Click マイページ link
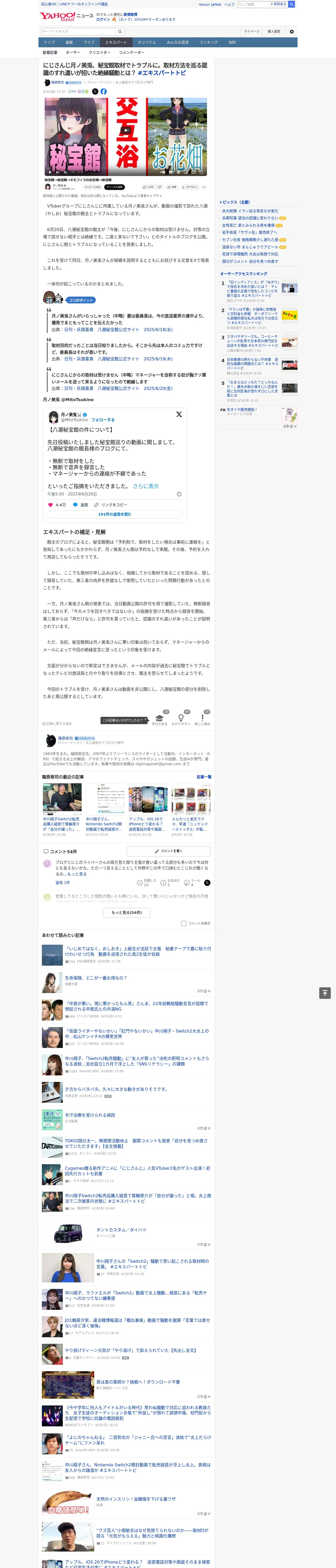The image size is (336, 1568). 252,32
